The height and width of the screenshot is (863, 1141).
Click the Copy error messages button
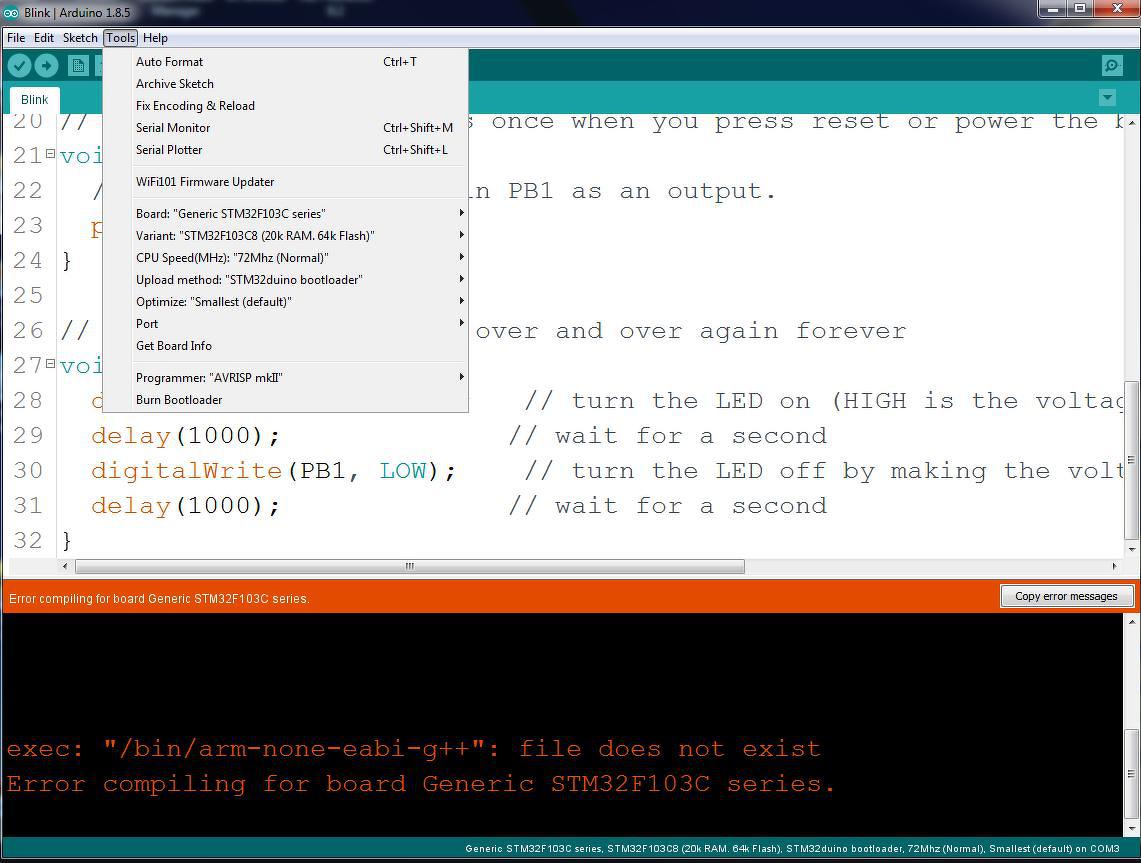1066,596
